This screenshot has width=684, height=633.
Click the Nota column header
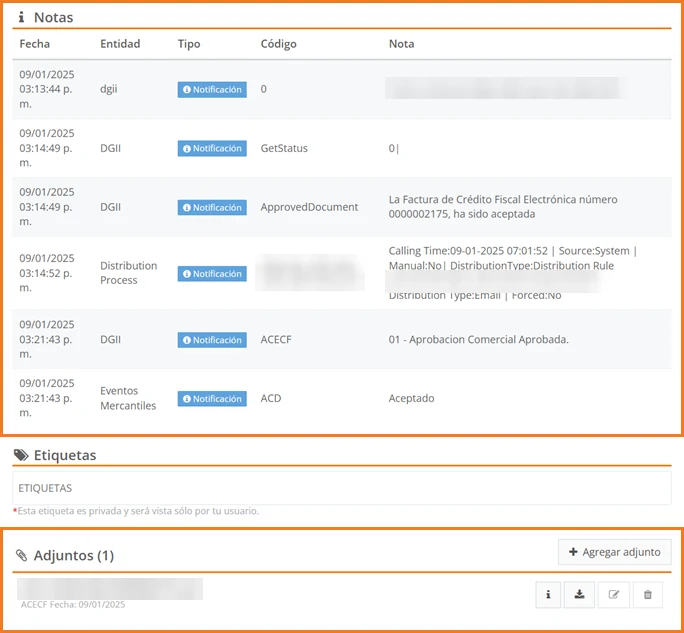coord(401,44)
